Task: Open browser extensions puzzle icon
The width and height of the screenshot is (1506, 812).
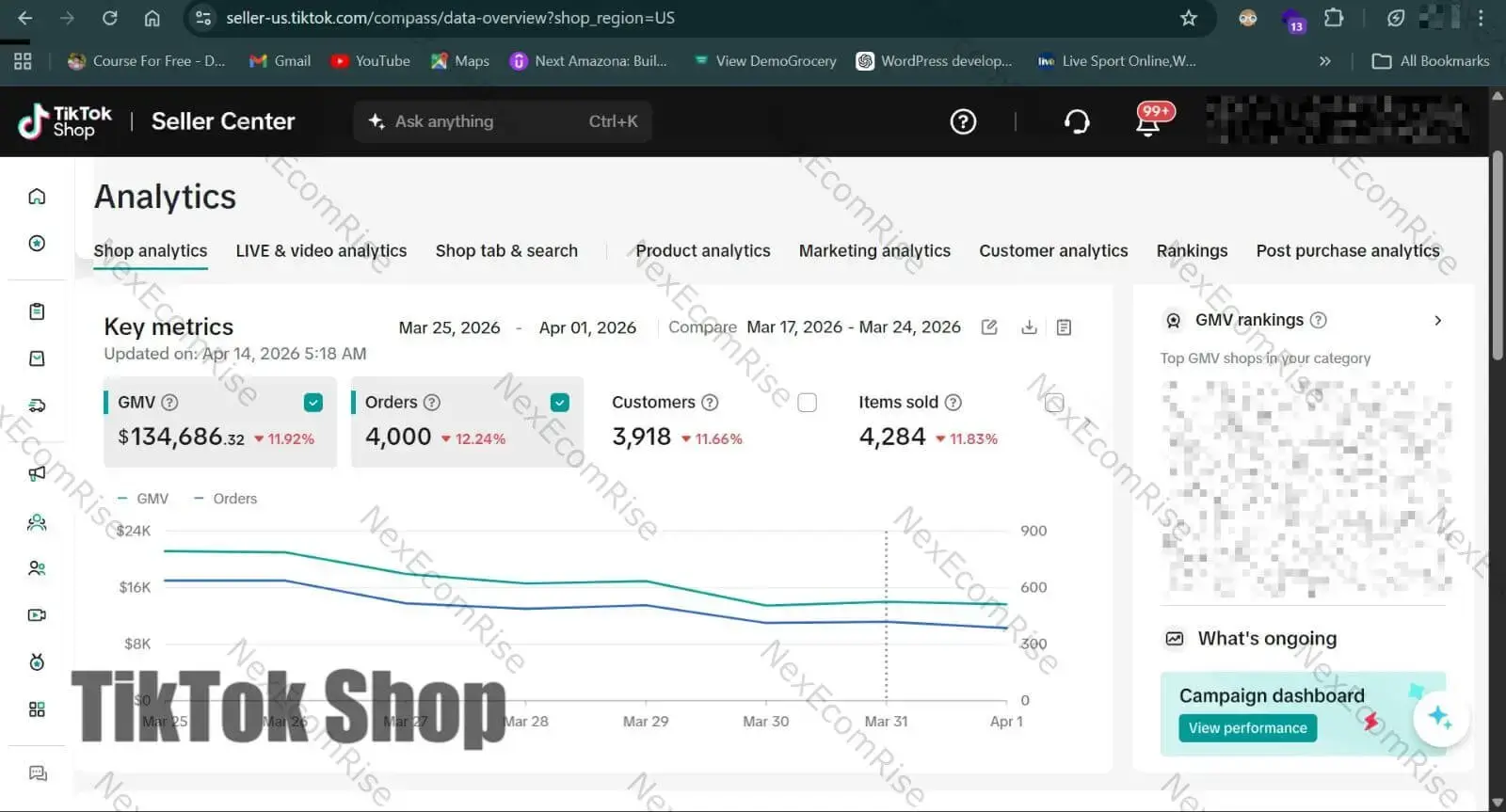Action: [1334, 18]
